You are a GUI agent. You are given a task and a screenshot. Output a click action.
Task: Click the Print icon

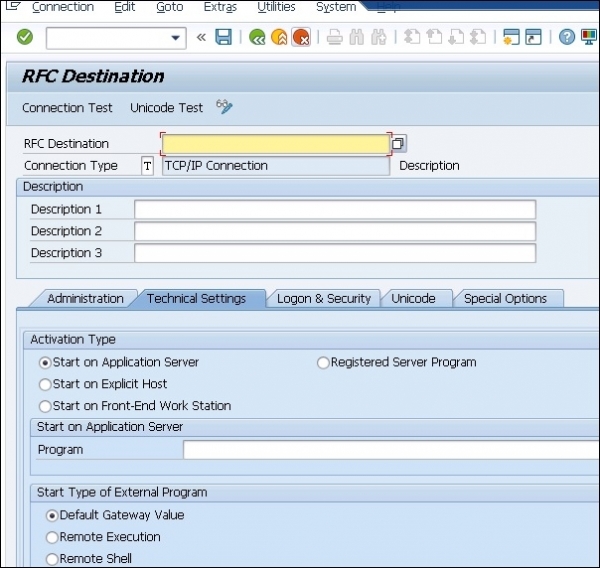335,38
